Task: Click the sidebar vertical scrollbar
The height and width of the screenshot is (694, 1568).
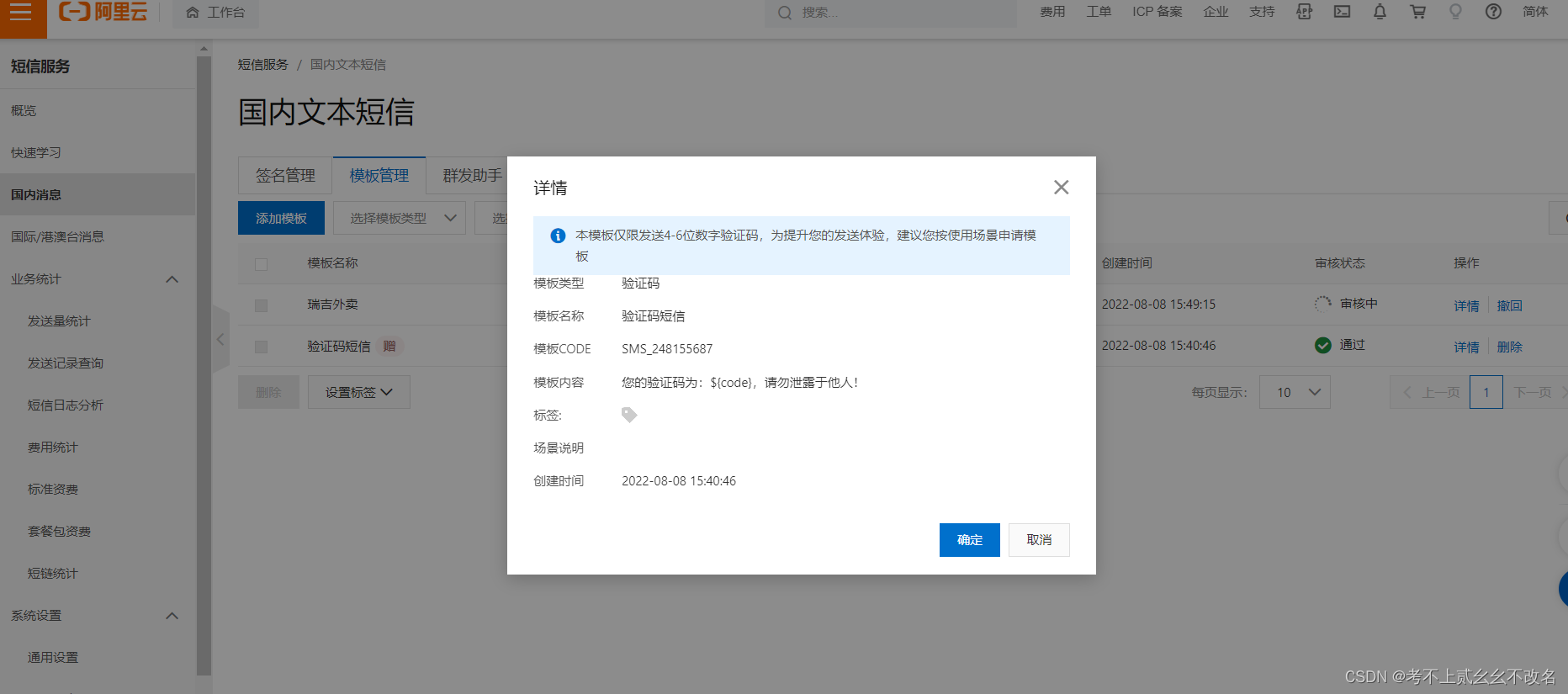Action: click(x=204, y=366)
